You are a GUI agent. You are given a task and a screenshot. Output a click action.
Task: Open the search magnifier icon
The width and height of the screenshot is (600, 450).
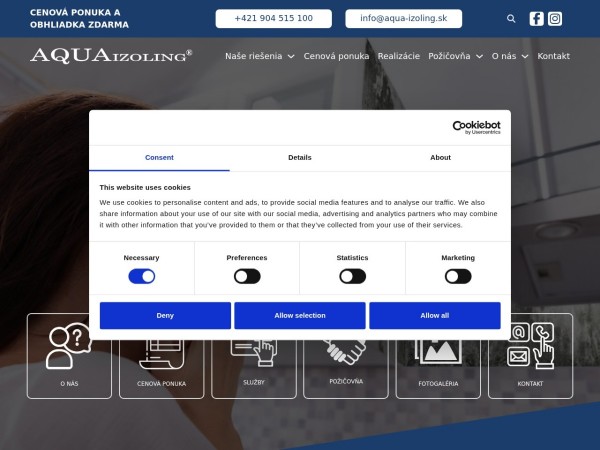coord(511,18)
